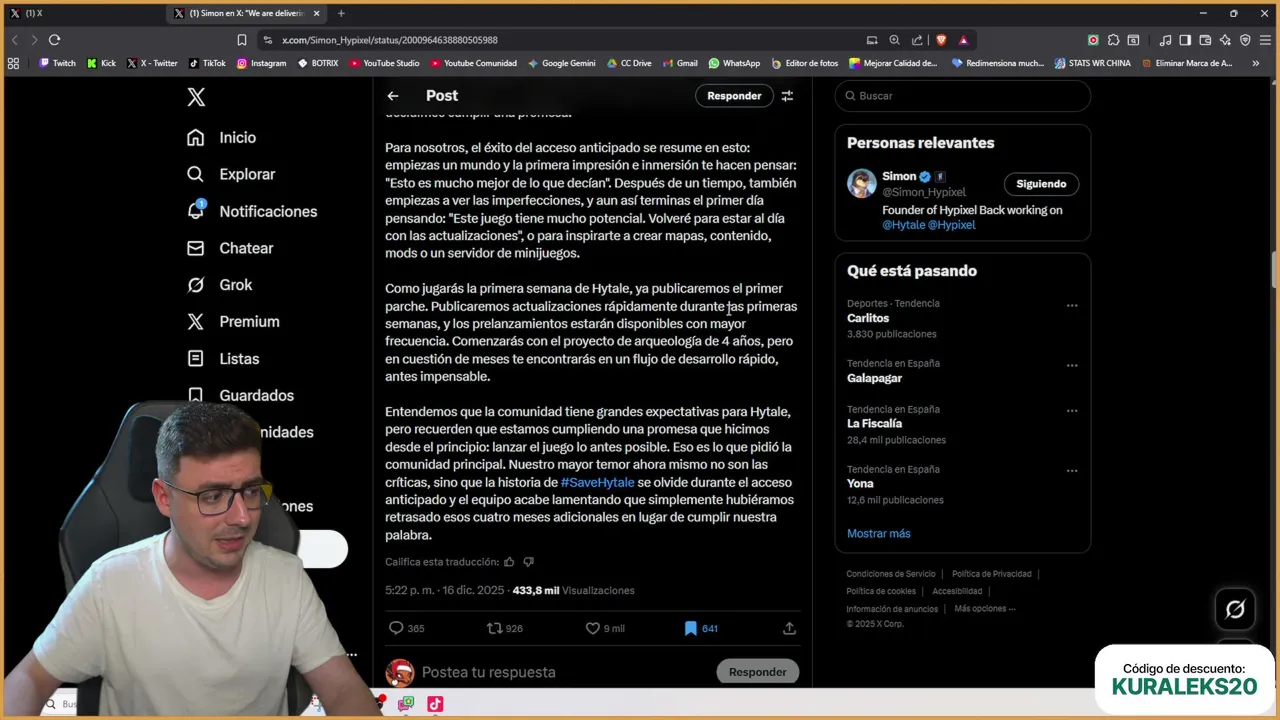Open Explorar in the sidebar
This screenshot has width=1280, height=720.
pyautogui.click(x=231, y=174)
